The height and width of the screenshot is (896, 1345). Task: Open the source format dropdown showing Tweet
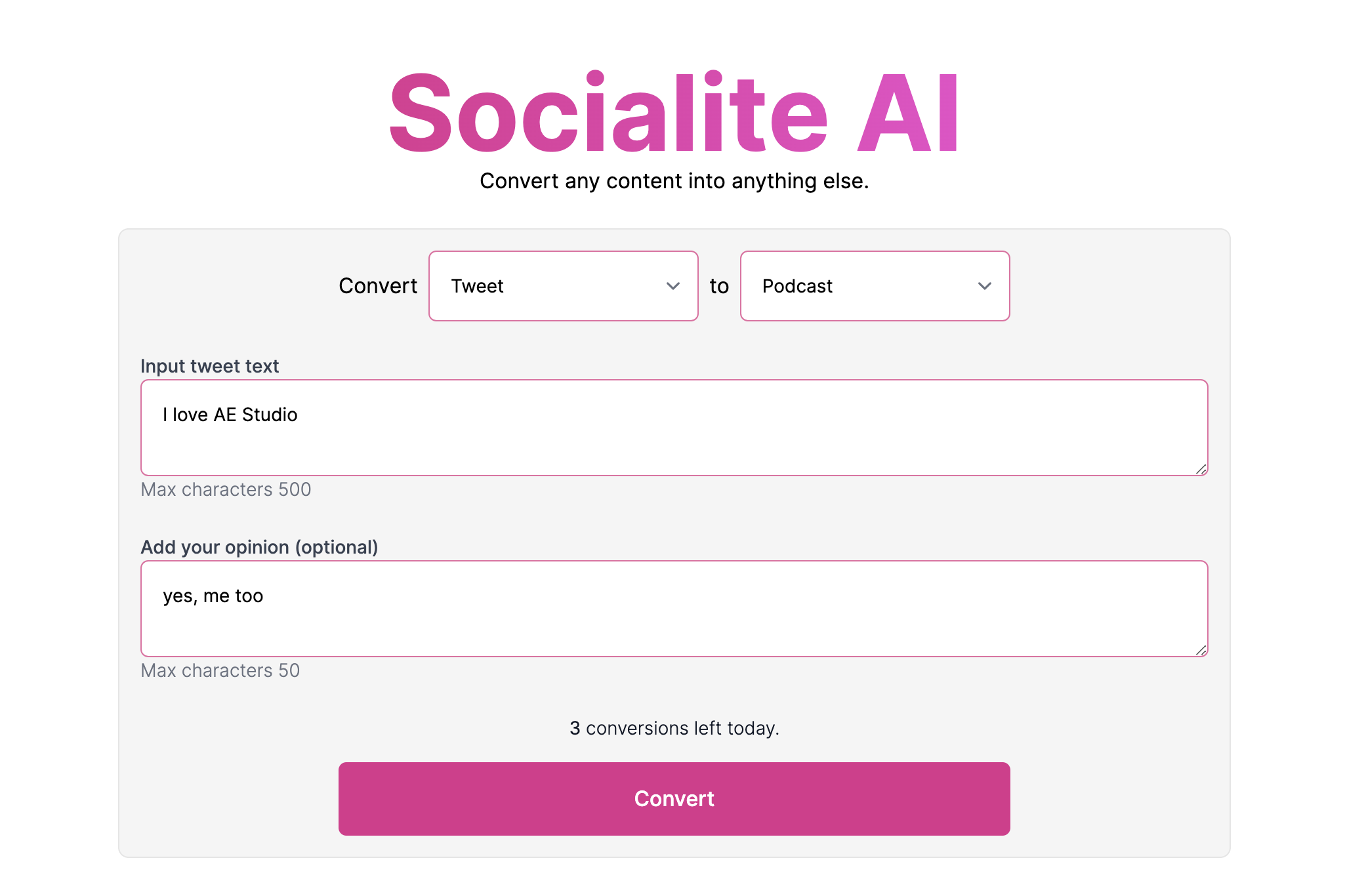pos(563,286)
